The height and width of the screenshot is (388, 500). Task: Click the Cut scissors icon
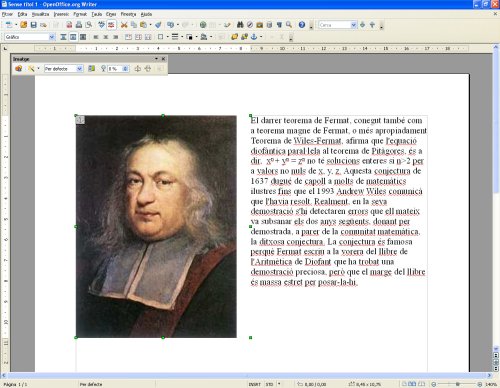(x=124, y=25)
